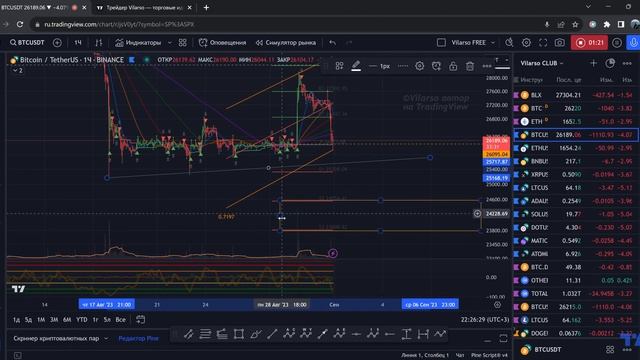Open the Редактор Pine tab
640x360 pixels.
point(138,338)
